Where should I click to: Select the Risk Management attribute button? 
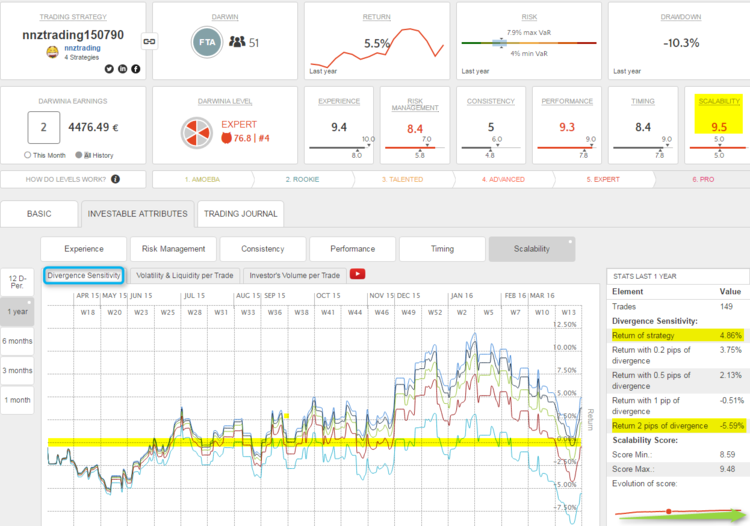[173, 249]
